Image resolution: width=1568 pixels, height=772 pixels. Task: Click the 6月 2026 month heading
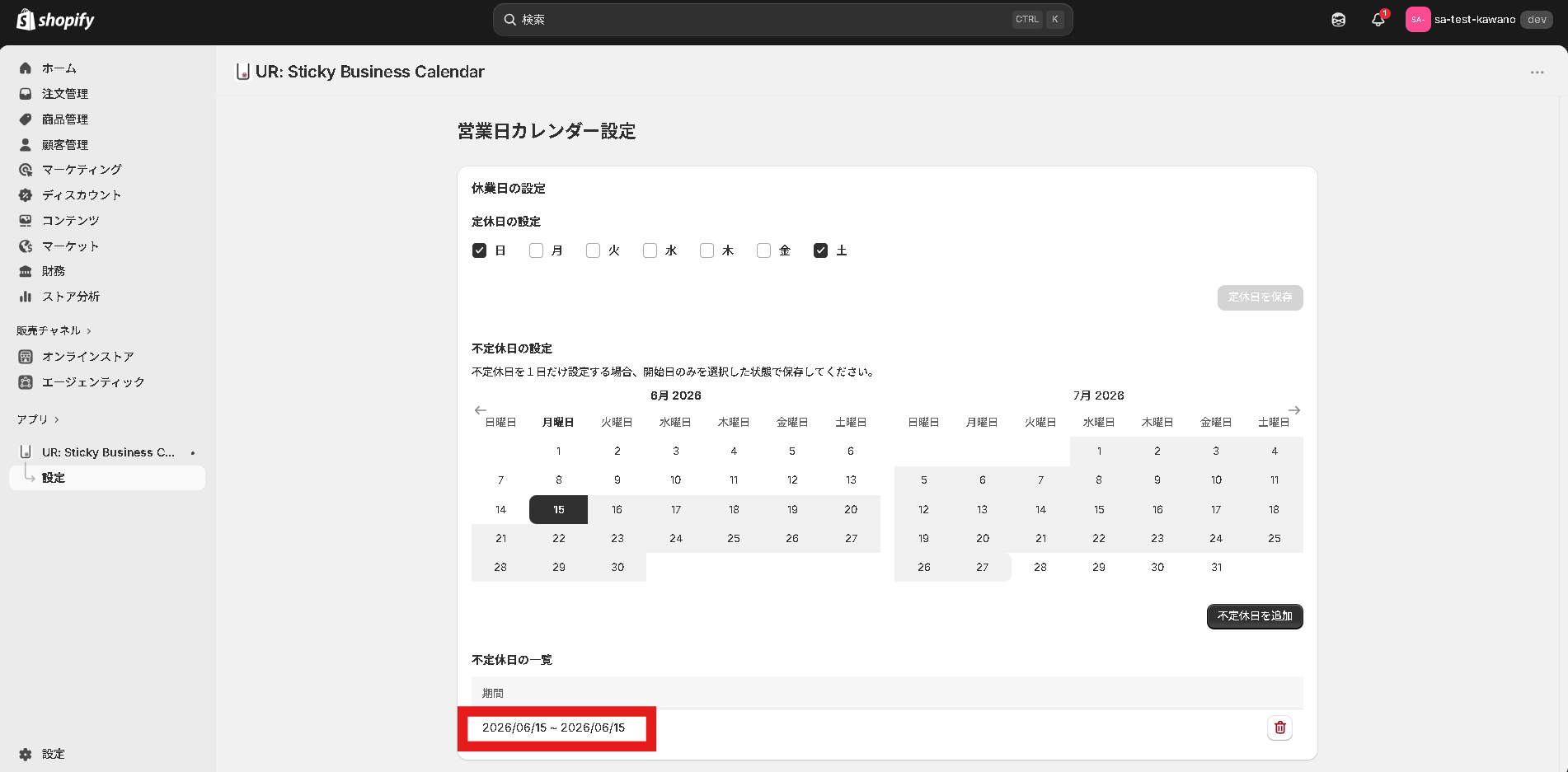(676, 396)
